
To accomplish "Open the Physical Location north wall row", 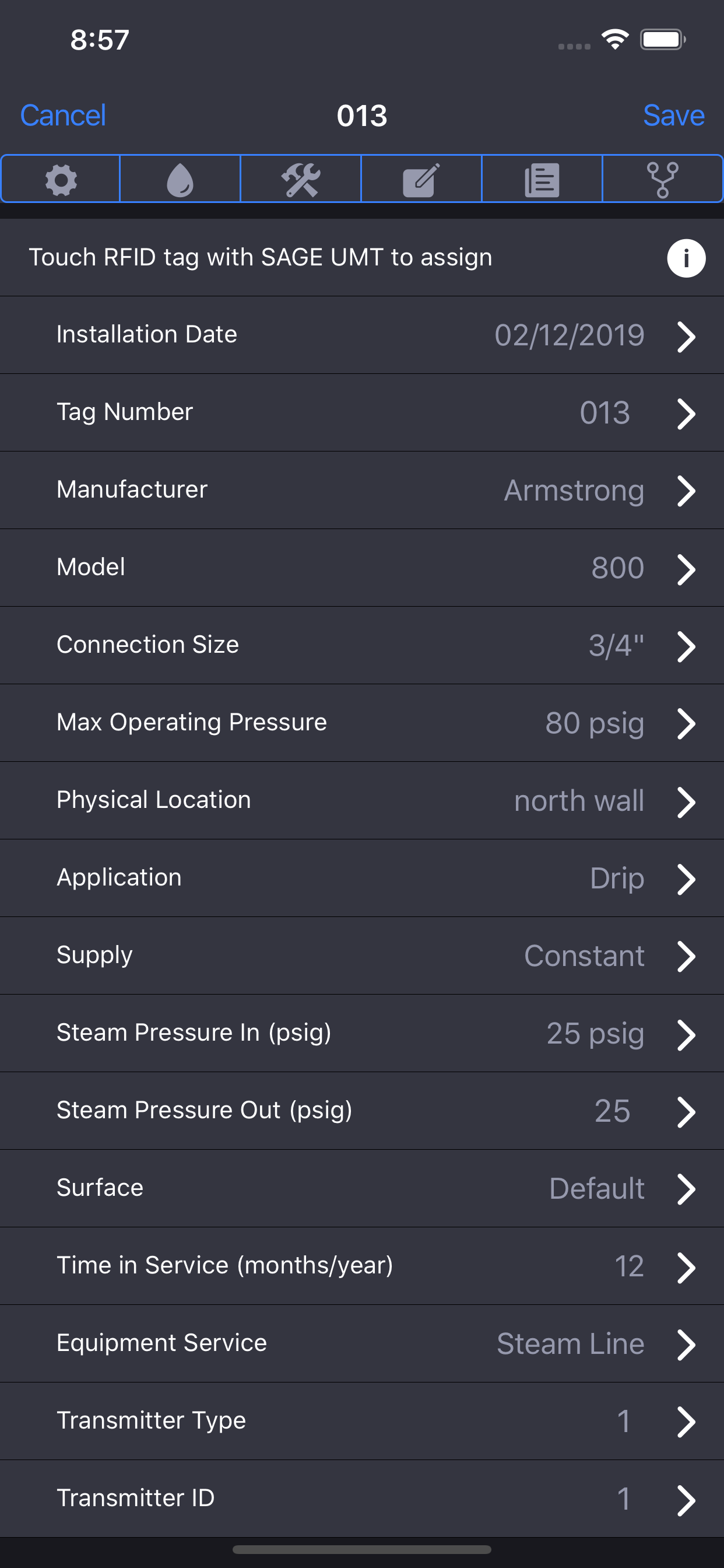I will pos(362,800).
